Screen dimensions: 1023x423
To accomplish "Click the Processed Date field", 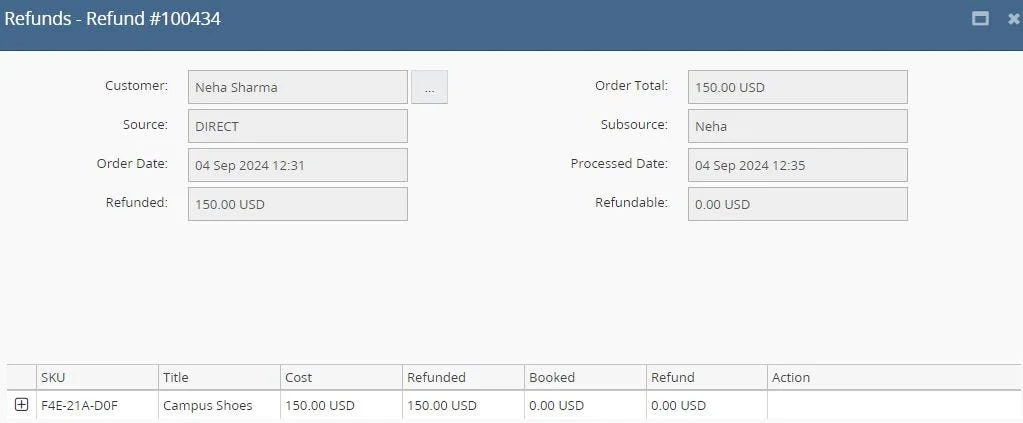I will [797, 165].
